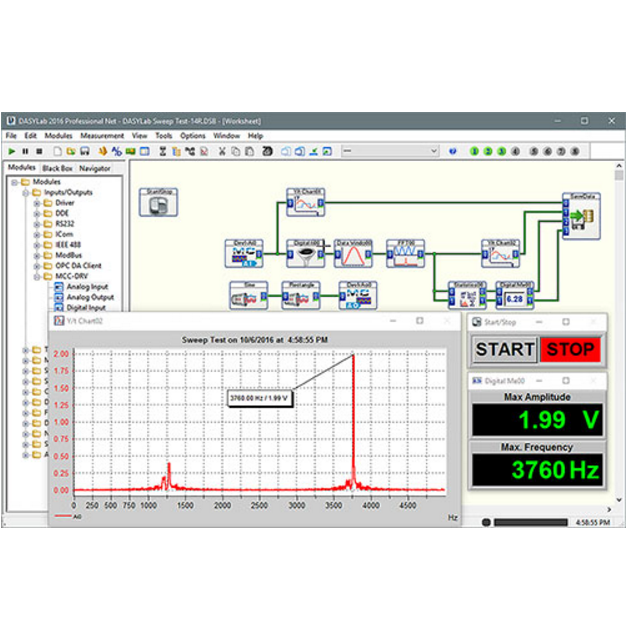Viewport: 635px width, 635px height.
Task: Click the blue help icon in the toolbar
Action: tap(453, 151)
